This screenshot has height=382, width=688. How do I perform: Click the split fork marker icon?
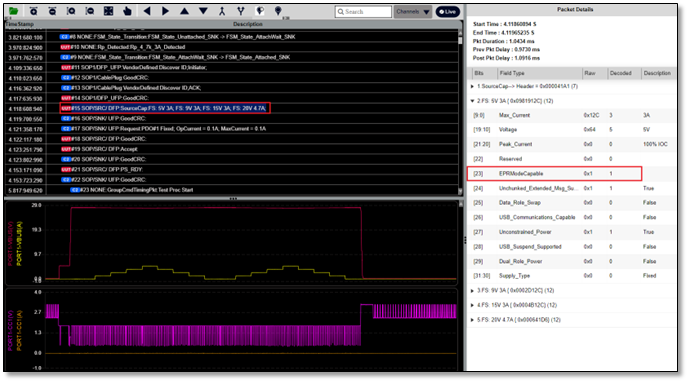[x=240, y=11]
